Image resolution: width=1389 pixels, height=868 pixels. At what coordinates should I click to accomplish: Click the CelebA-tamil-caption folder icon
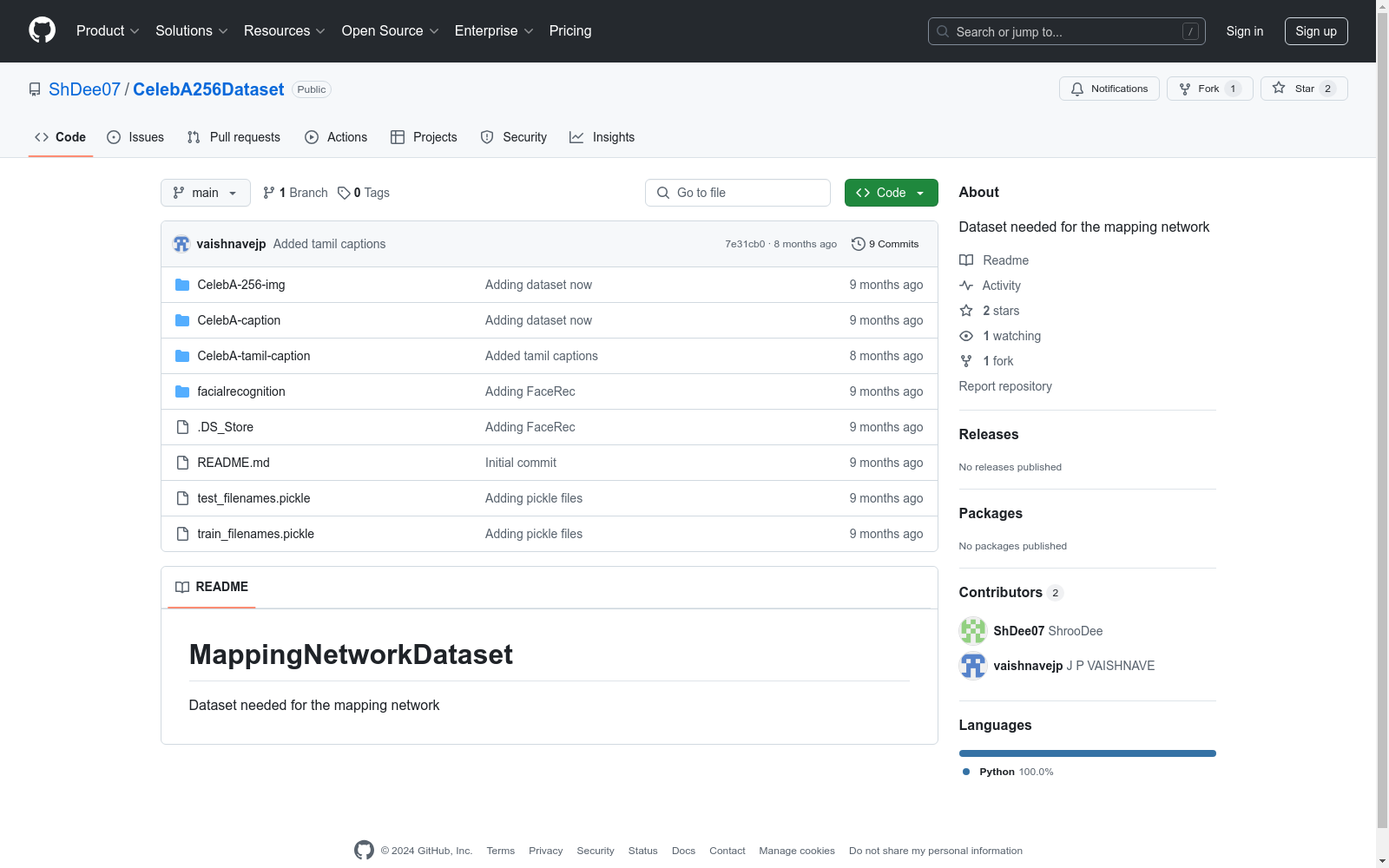(182, 356)
